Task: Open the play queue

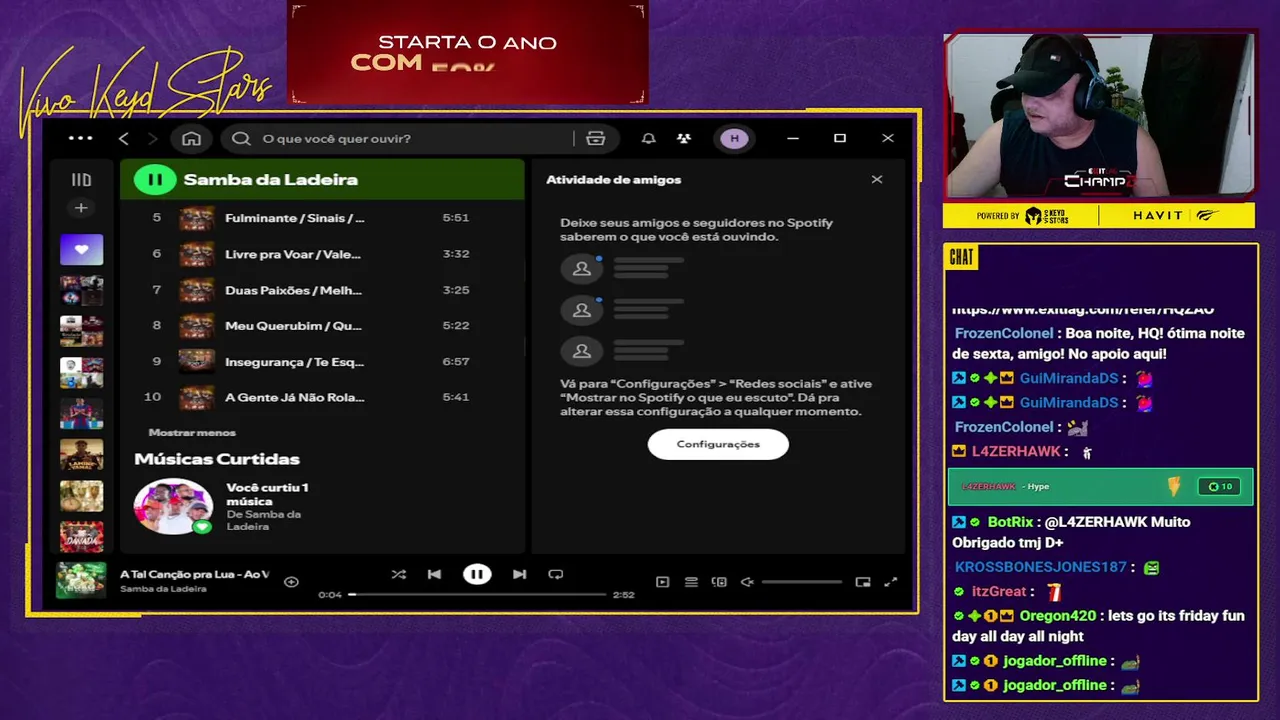Action: point(691,582)
